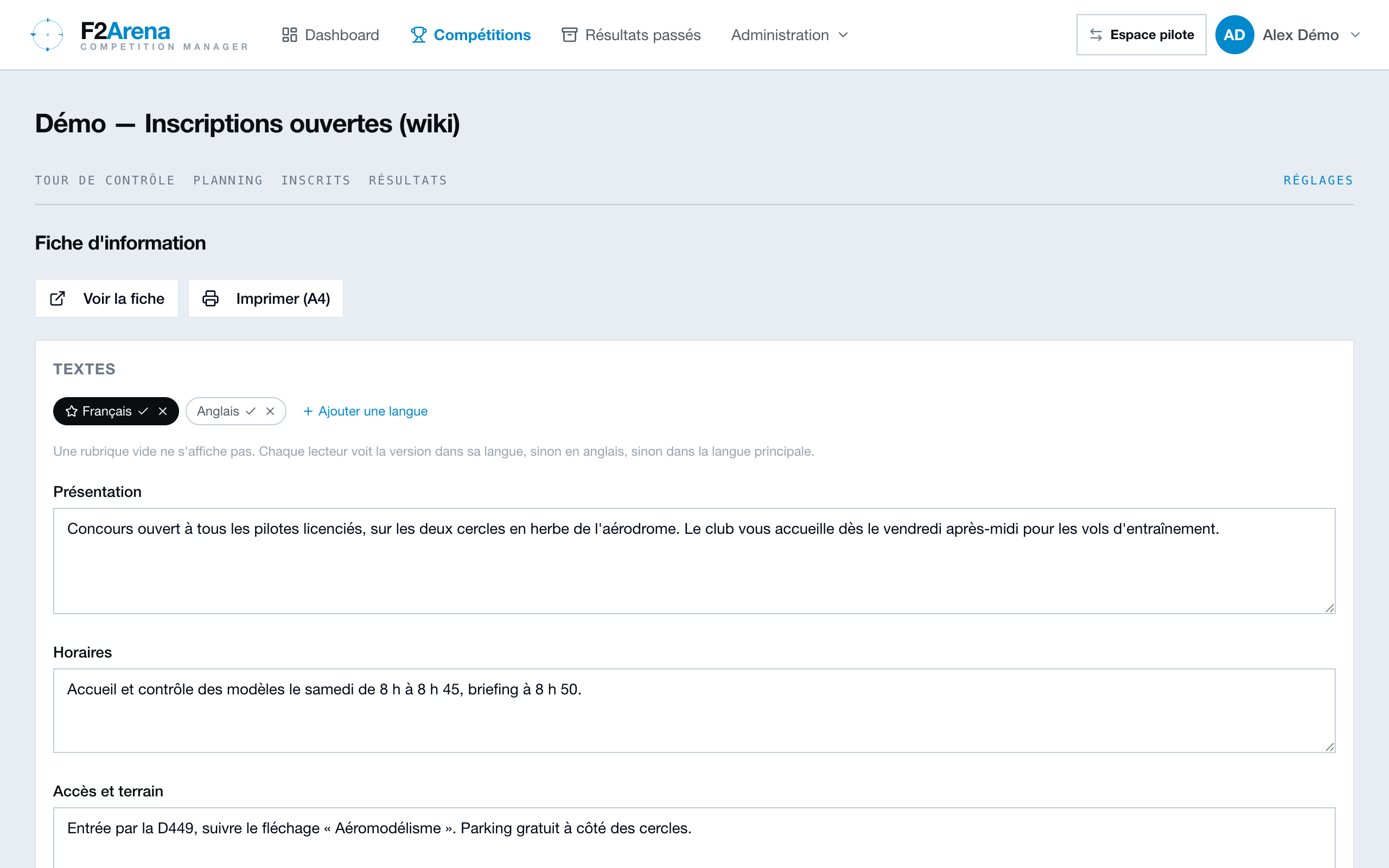Open the Alex Démo account chevron
The image size is (1389, 868).
pos(1355,35)
